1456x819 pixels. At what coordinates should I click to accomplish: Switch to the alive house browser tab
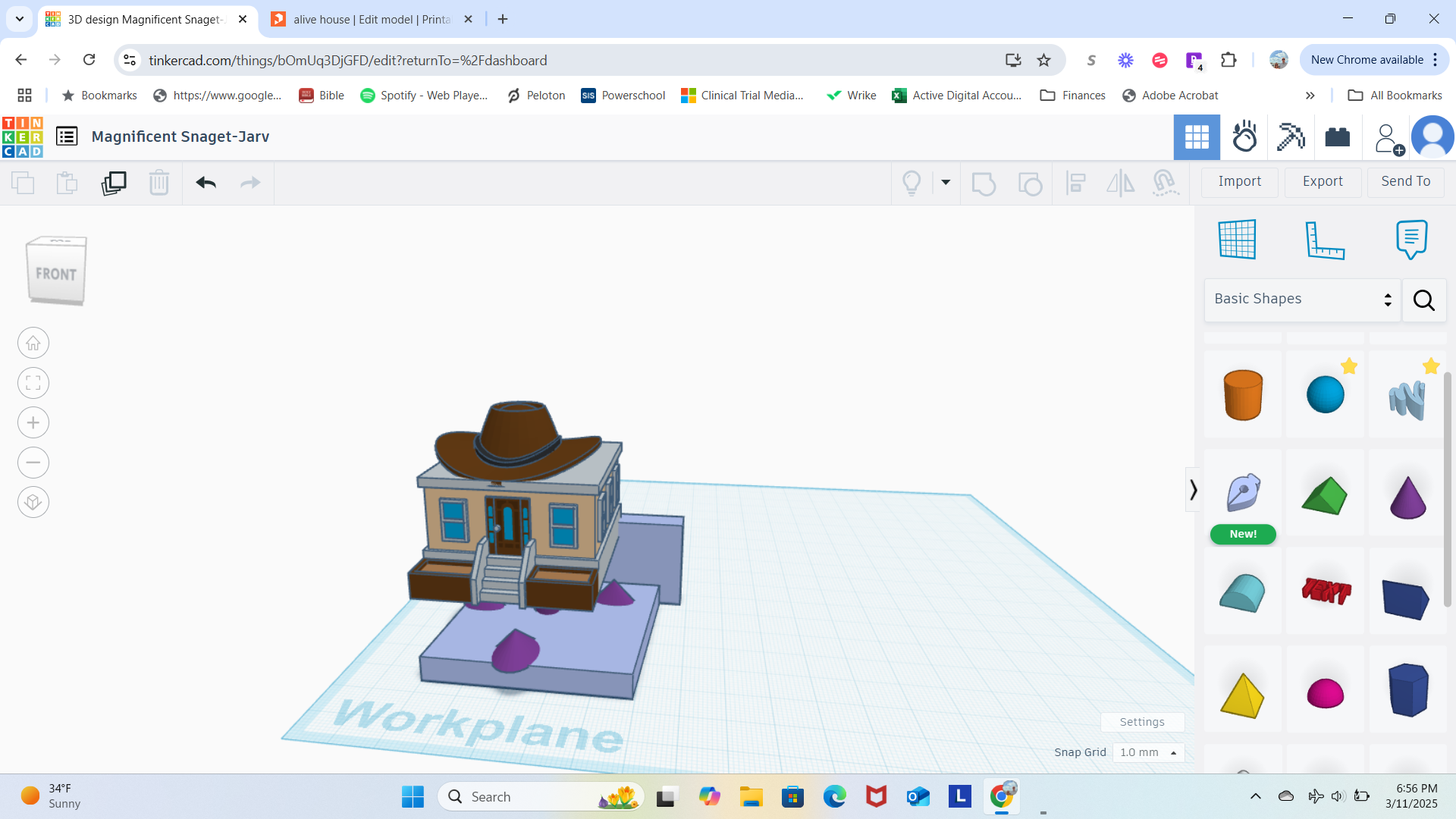coord(372,20)
